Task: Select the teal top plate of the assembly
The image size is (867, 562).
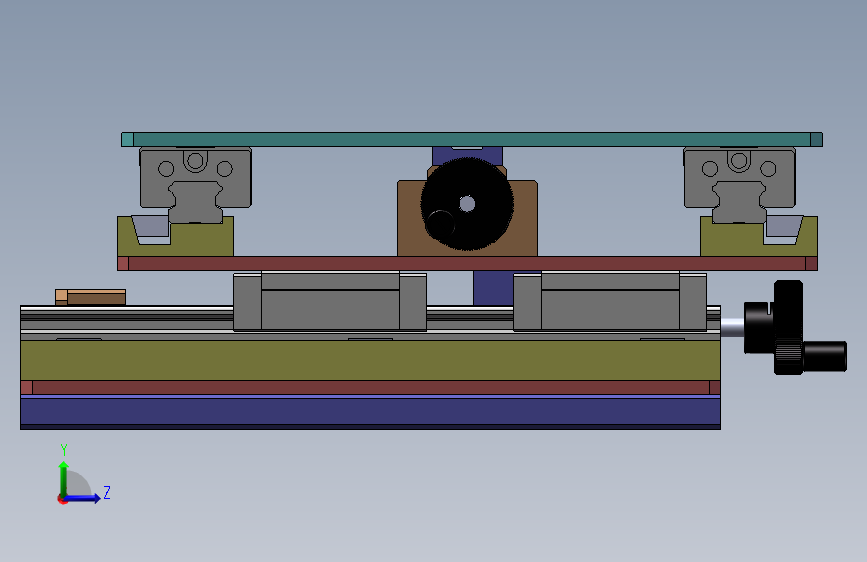Action: tap(472, 139)
